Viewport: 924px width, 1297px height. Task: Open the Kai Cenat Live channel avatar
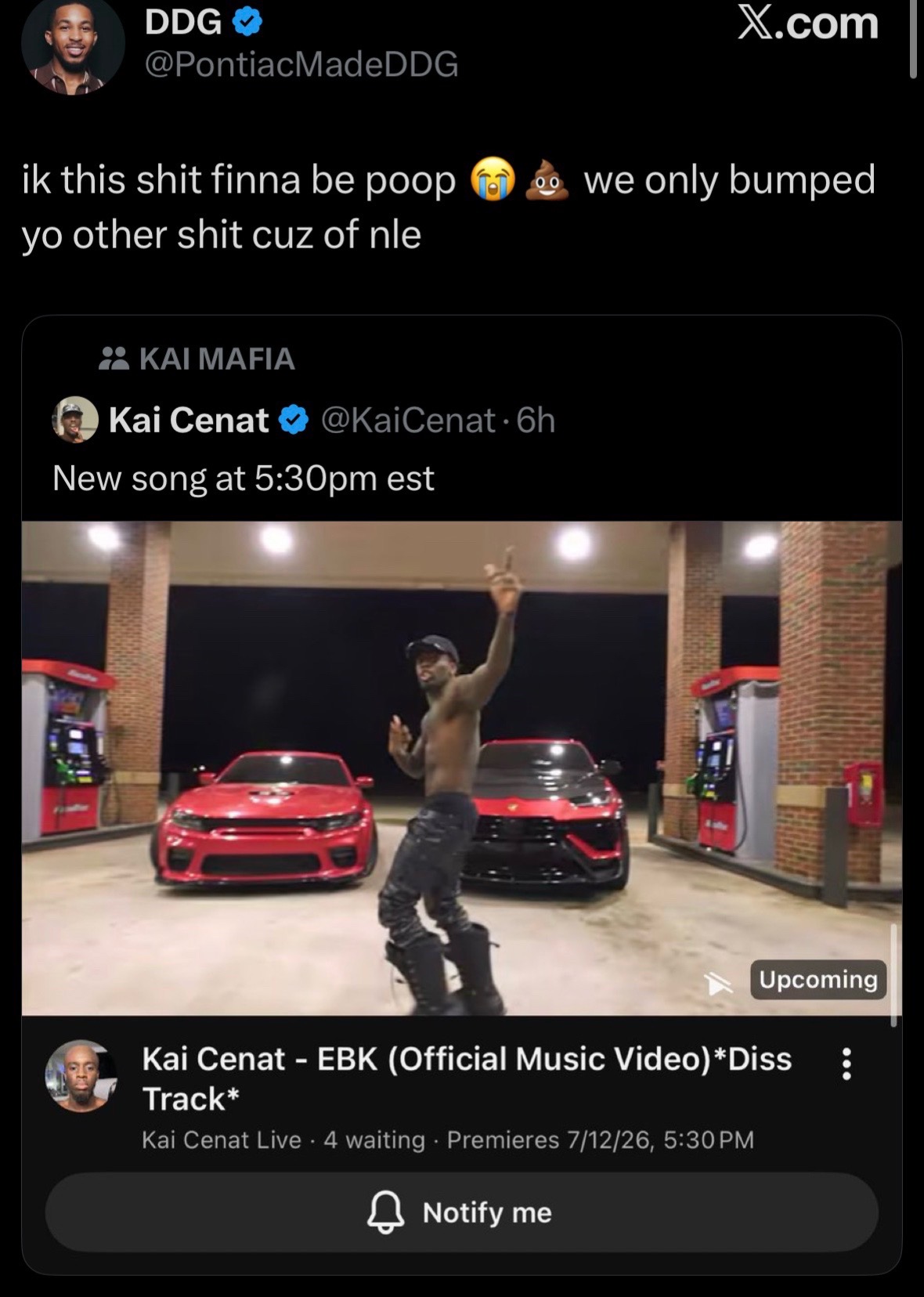(x=81, y=1076)
